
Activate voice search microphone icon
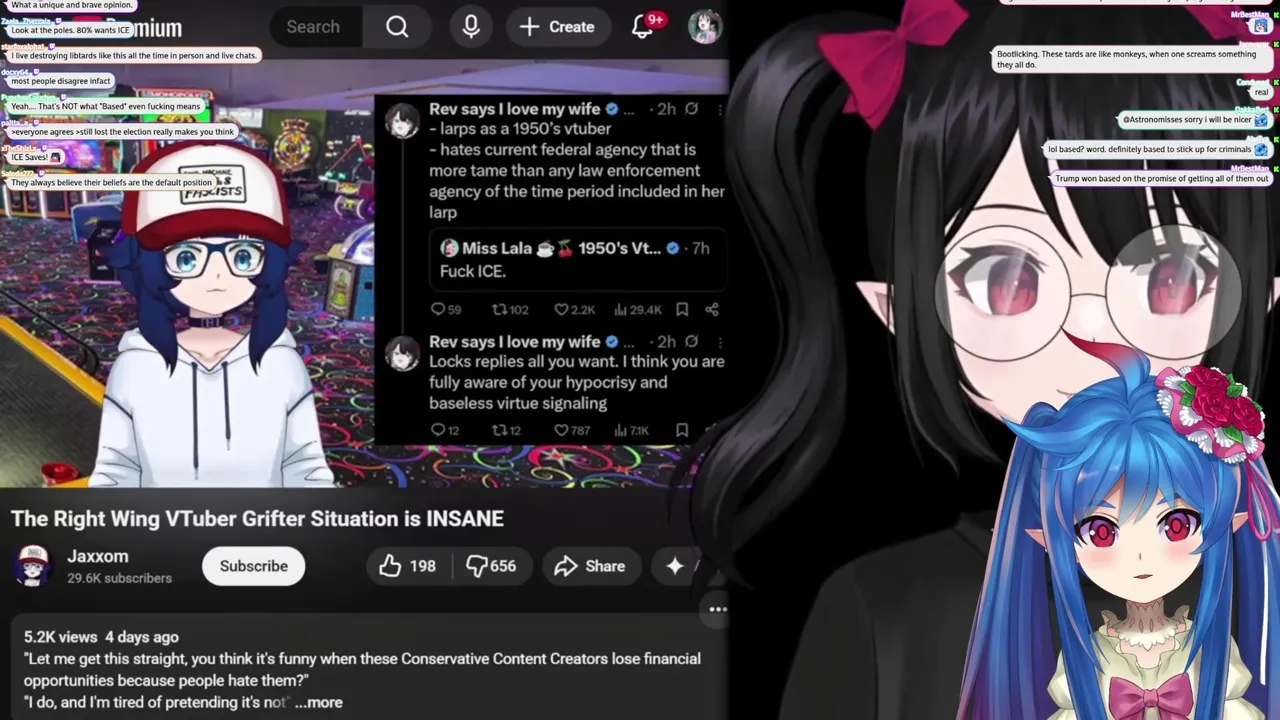(x=471, y=27)
